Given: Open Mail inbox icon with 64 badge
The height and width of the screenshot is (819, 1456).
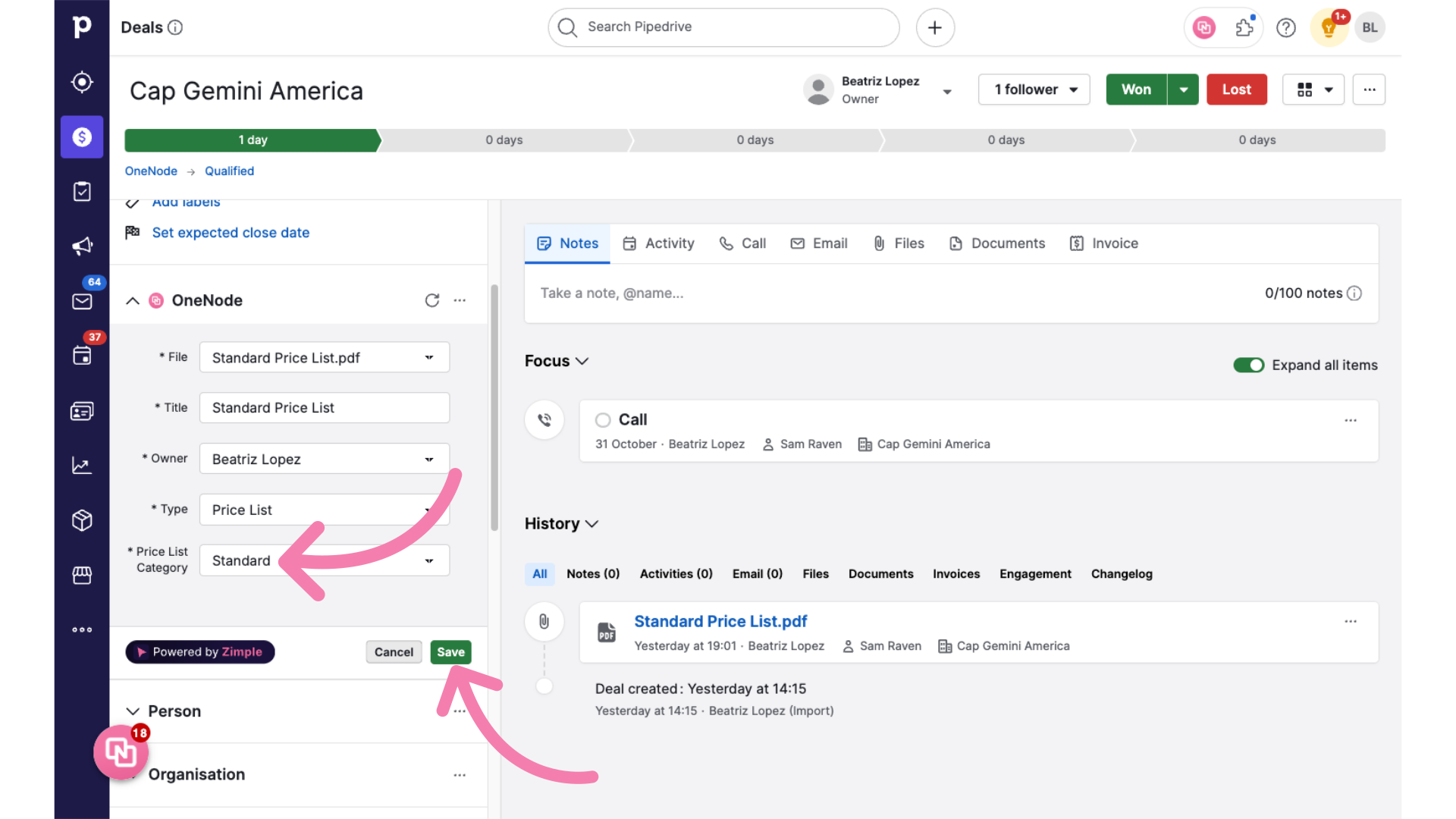Looking at the screenshot, I should [82, 300].
